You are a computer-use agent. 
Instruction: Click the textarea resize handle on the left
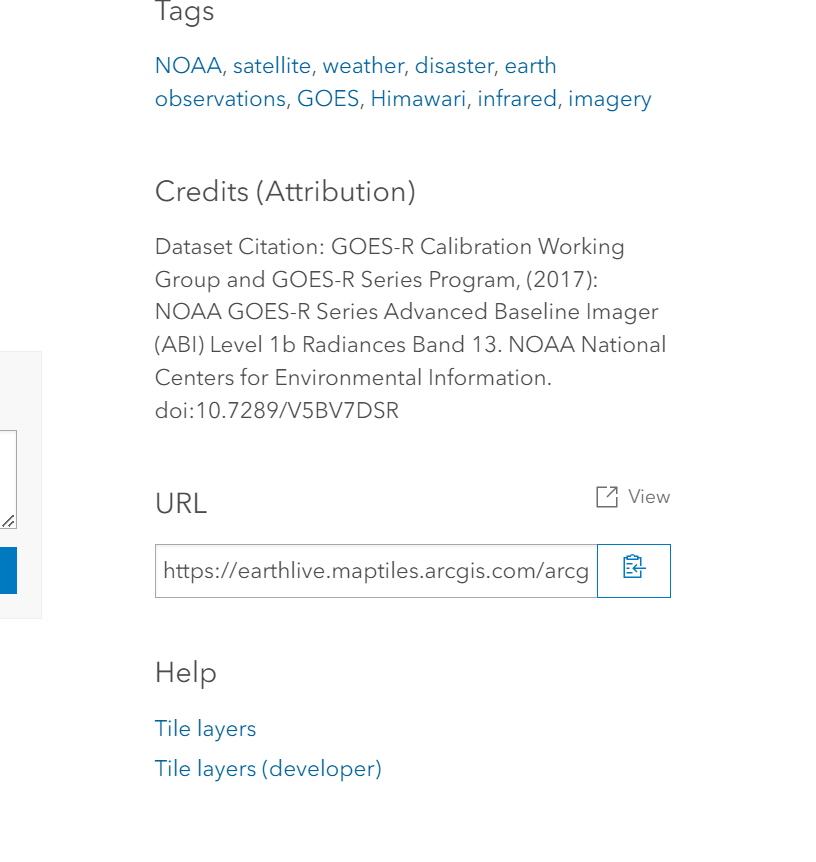tap(7, 521)
